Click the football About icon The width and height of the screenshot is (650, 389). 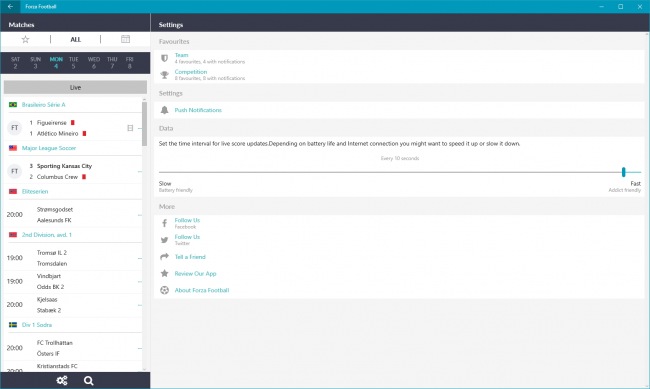point(165,290)
